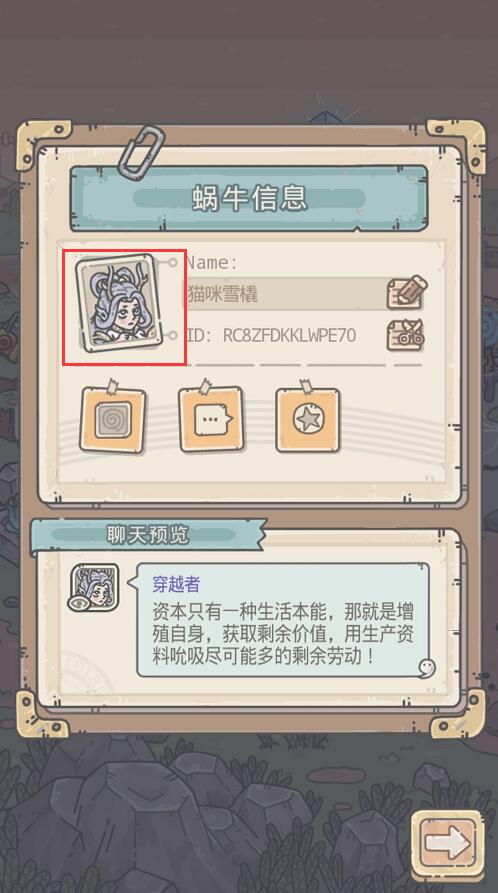
Task: Click the 穿越者 title in chat bubble
Action: point(176,584)
